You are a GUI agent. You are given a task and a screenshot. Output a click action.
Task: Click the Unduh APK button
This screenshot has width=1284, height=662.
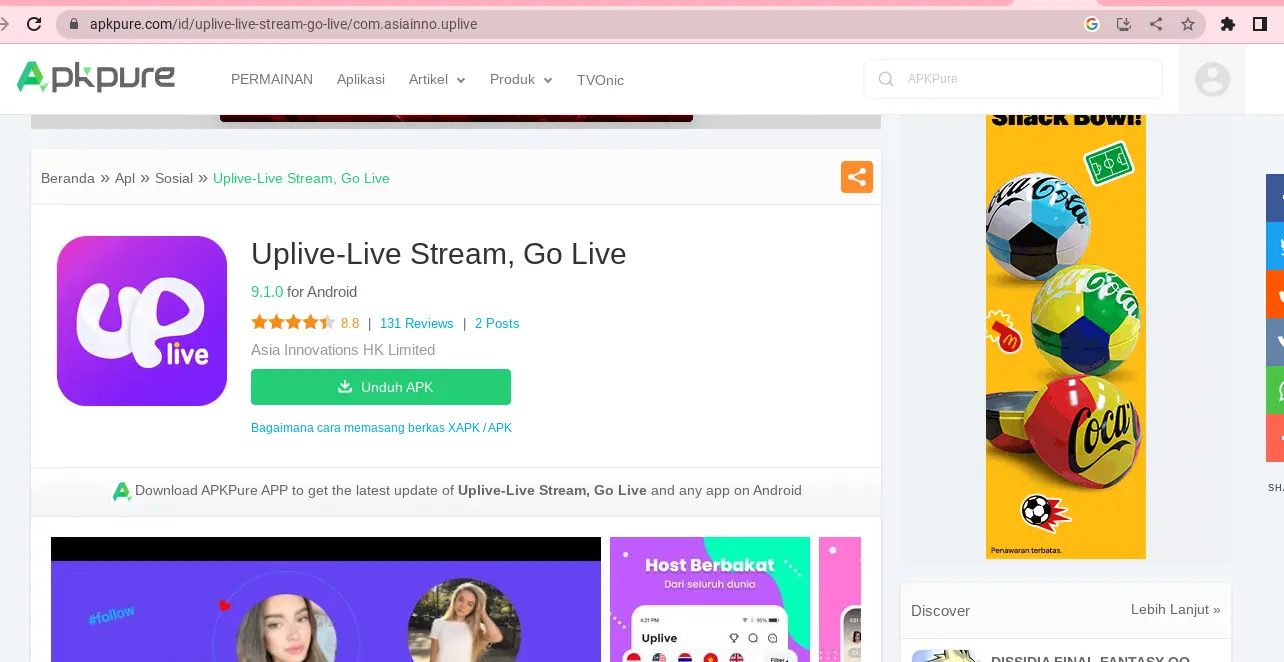coord(381,387)
